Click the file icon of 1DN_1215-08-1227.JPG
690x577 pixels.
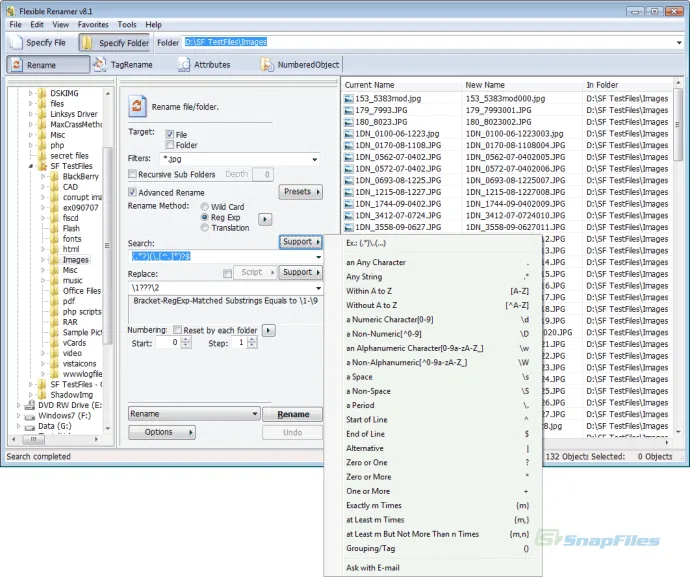coord(349,192)
